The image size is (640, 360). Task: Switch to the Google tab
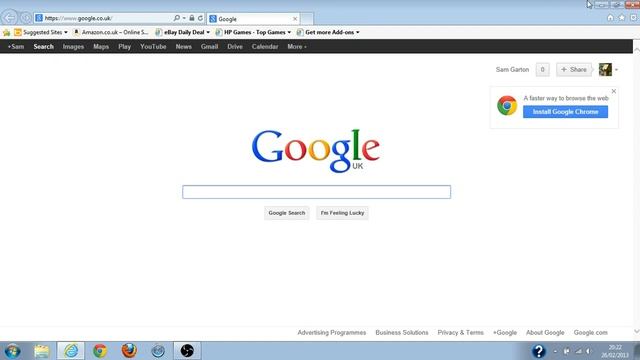point(253,19)
